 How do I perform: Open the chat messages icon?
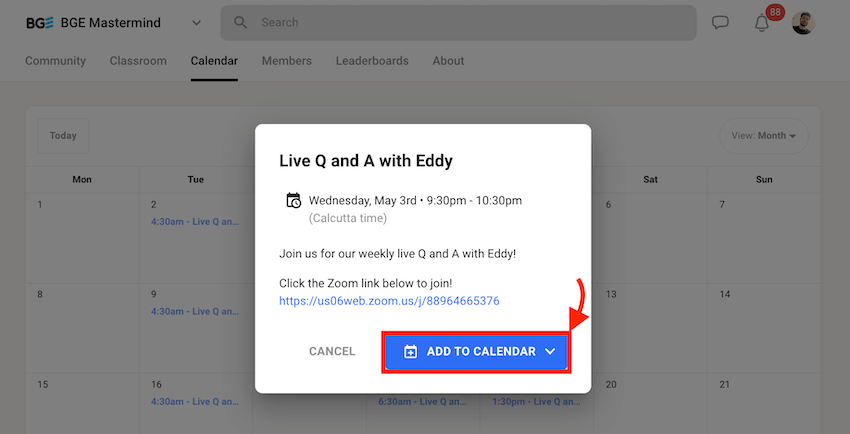[720, 23]
